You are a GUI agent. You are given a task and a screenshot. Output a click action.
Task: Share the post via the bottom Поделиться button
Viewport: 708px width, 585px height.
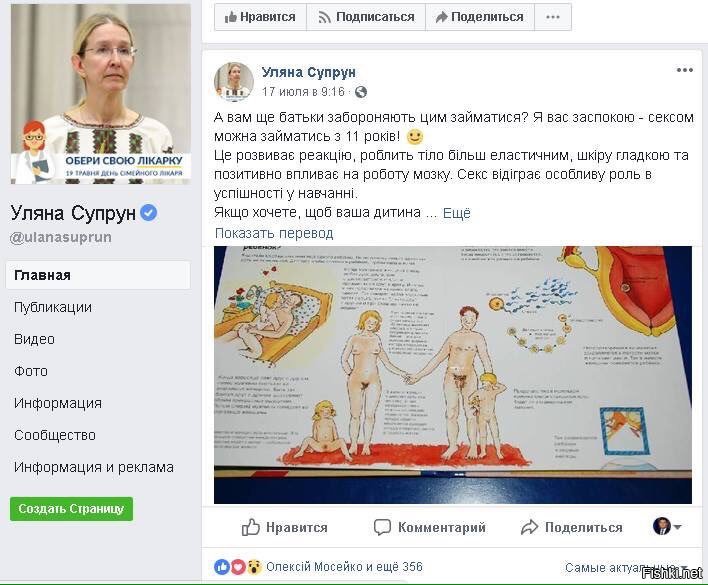(x=572, y=527)
